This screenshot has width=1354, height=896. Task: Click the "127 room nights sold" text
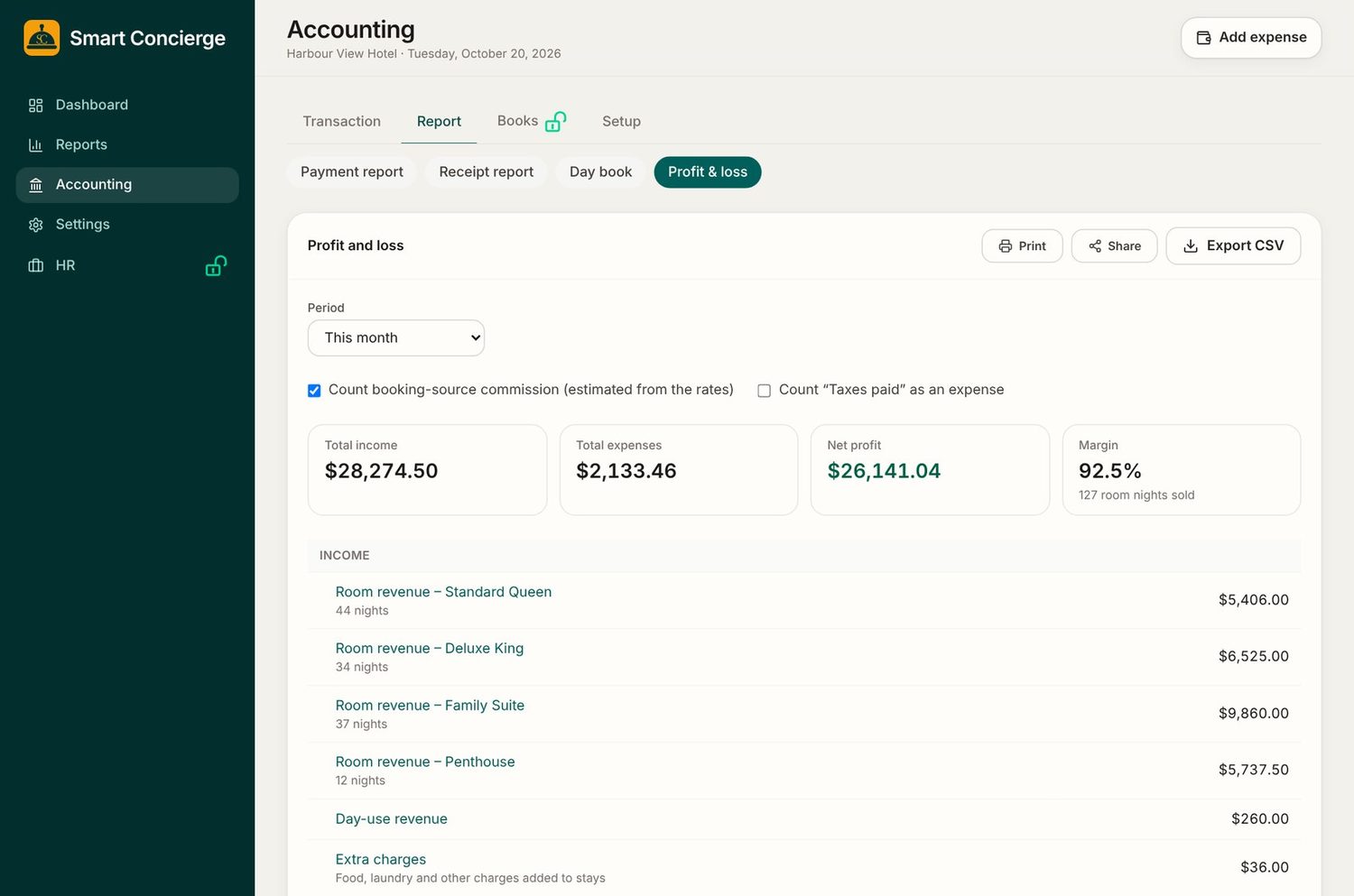click(1136, 495)
